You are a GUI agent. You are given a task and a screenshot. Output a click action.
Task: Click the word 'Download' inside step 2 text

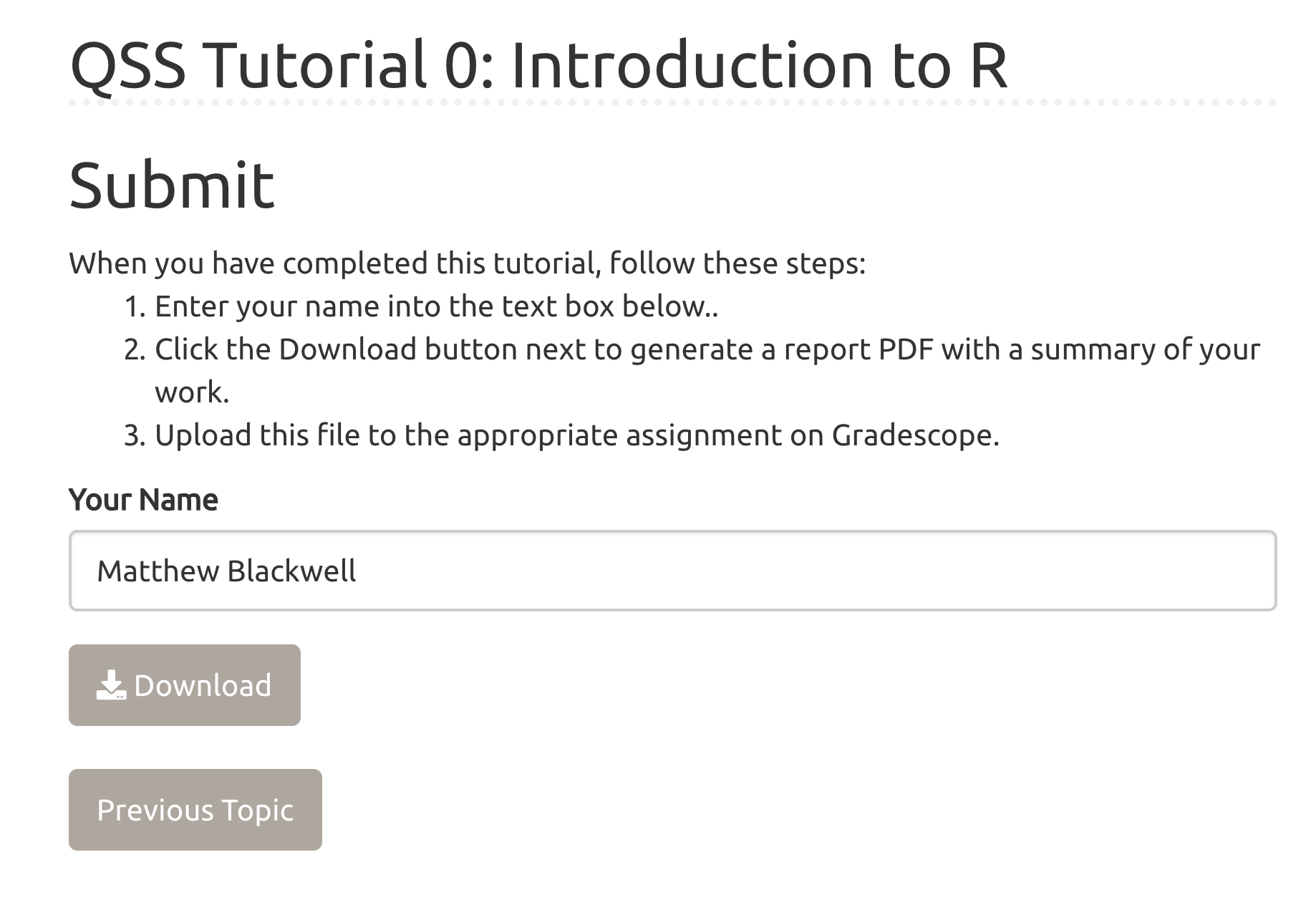(348, 349)
